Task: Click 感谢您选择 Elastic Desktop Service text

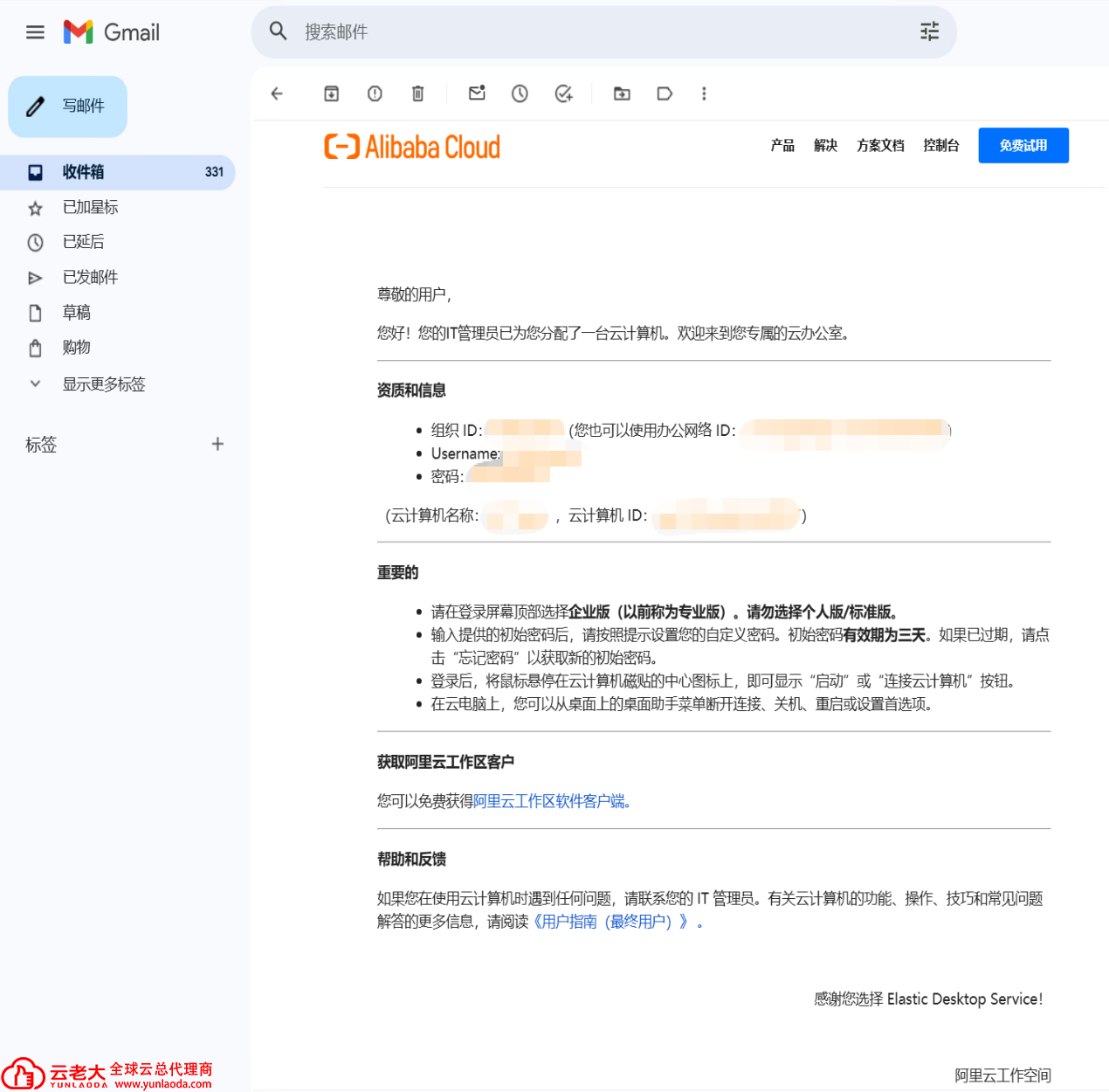Action: point(928,999)
